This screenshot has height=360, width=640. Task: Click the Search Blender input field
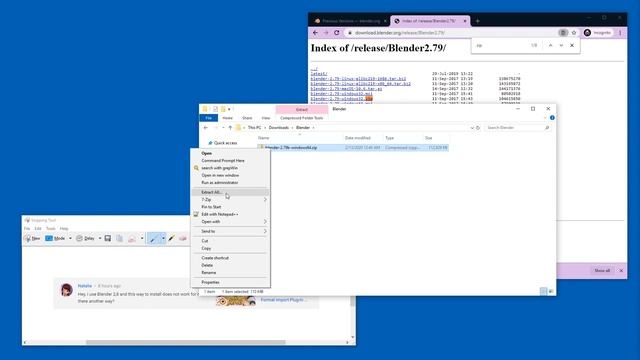(517, 128)
